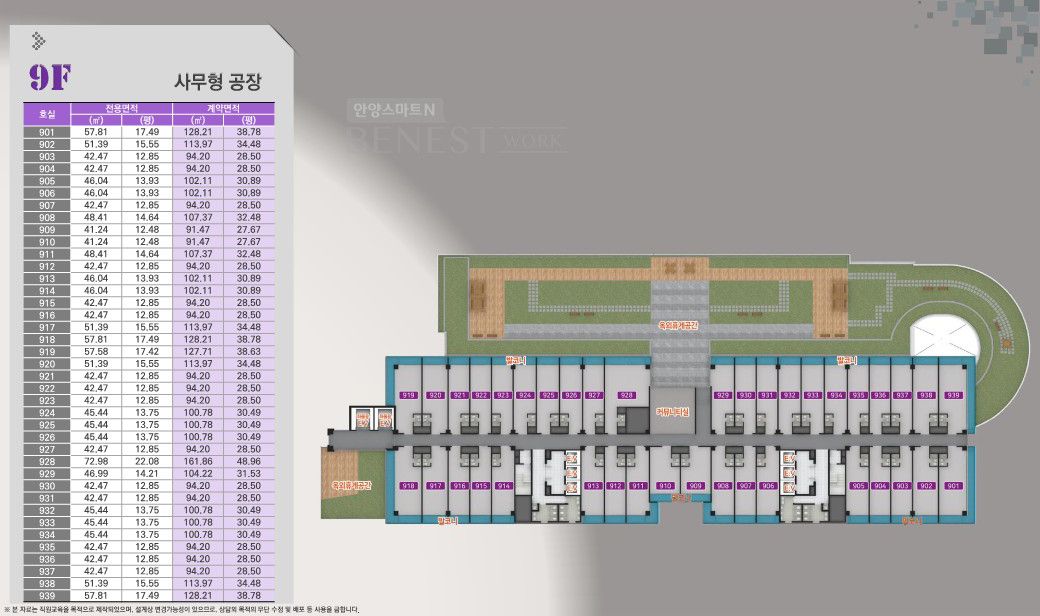Click the 옥외휴게공간 label on the rooftop garden

(x=681, y=325)
